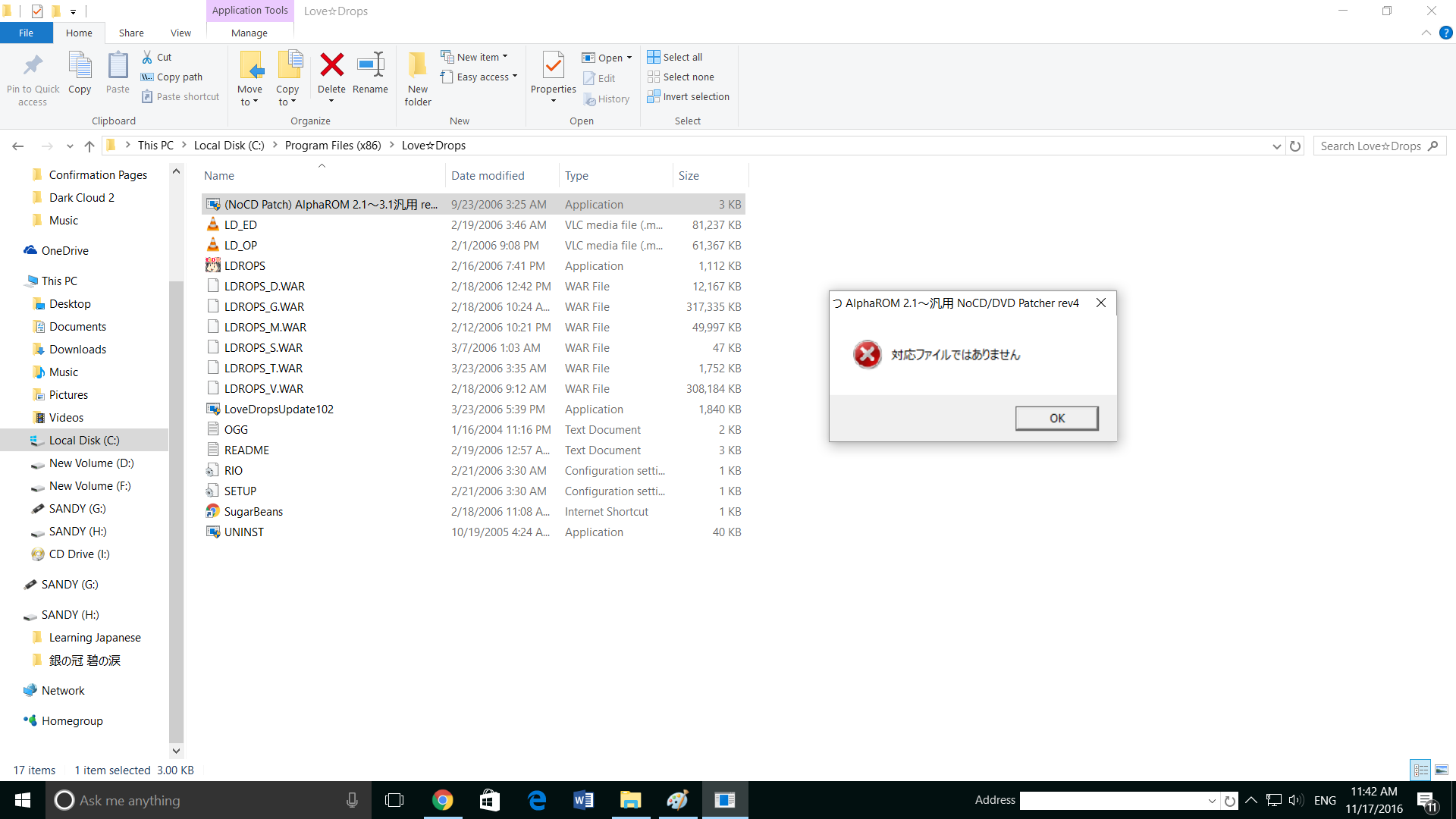
Task: Click the Rename icon
Action: point(370,64)
